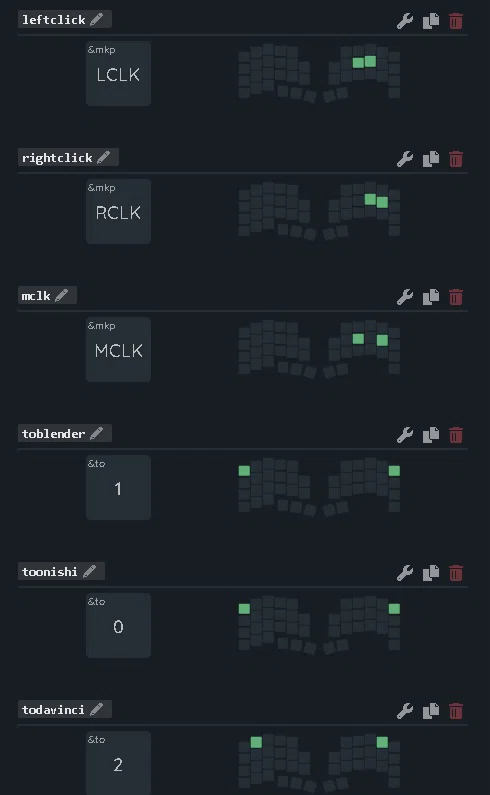This screenshot has width=490, height=795.
Task: Duplicate the rightclick combo
Action: click(431, 159)
